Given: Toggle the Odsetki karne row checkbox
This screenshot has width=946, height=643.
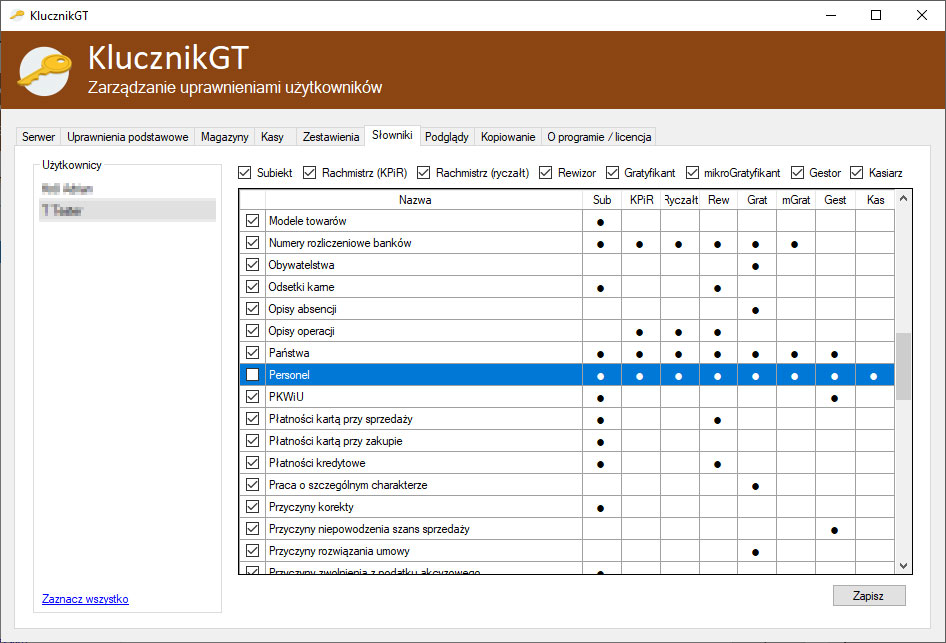Looking at the screenshot, I should click(x=253, y=287).
